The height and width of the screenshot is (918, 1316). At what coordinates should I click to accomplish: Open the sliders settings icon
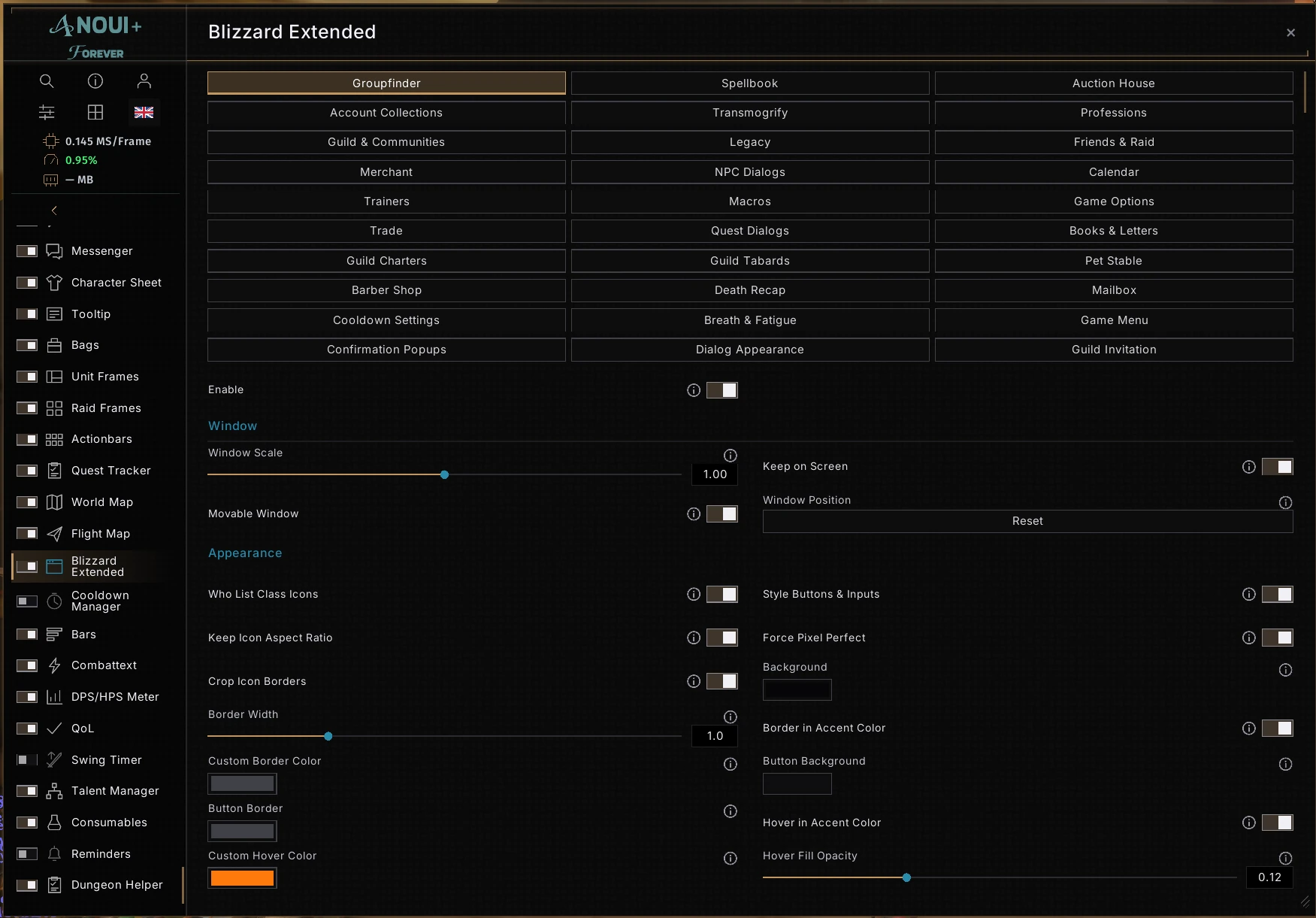click(x=47, y=112)
